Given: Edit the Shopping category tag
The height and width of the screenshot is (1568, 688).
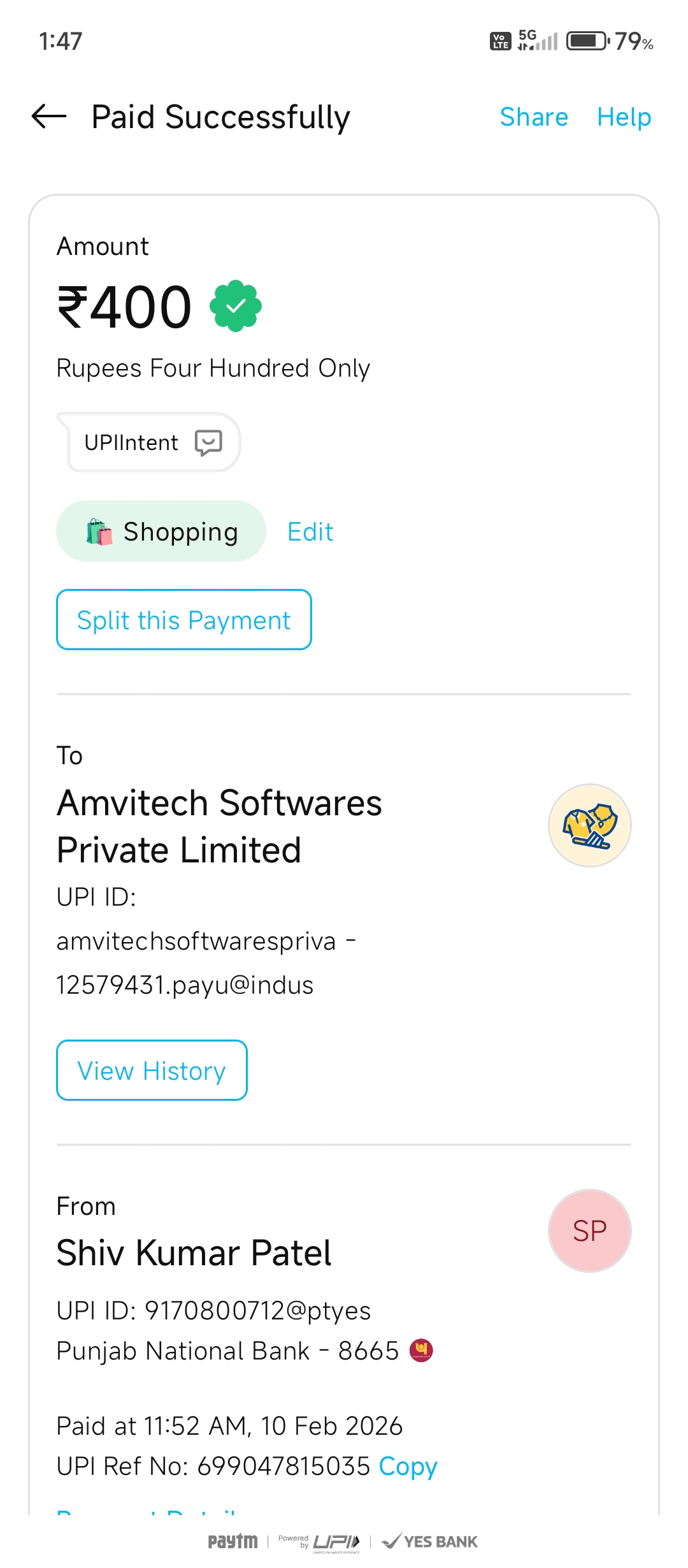Looking at the screenshot, I should tap(310, 532).
